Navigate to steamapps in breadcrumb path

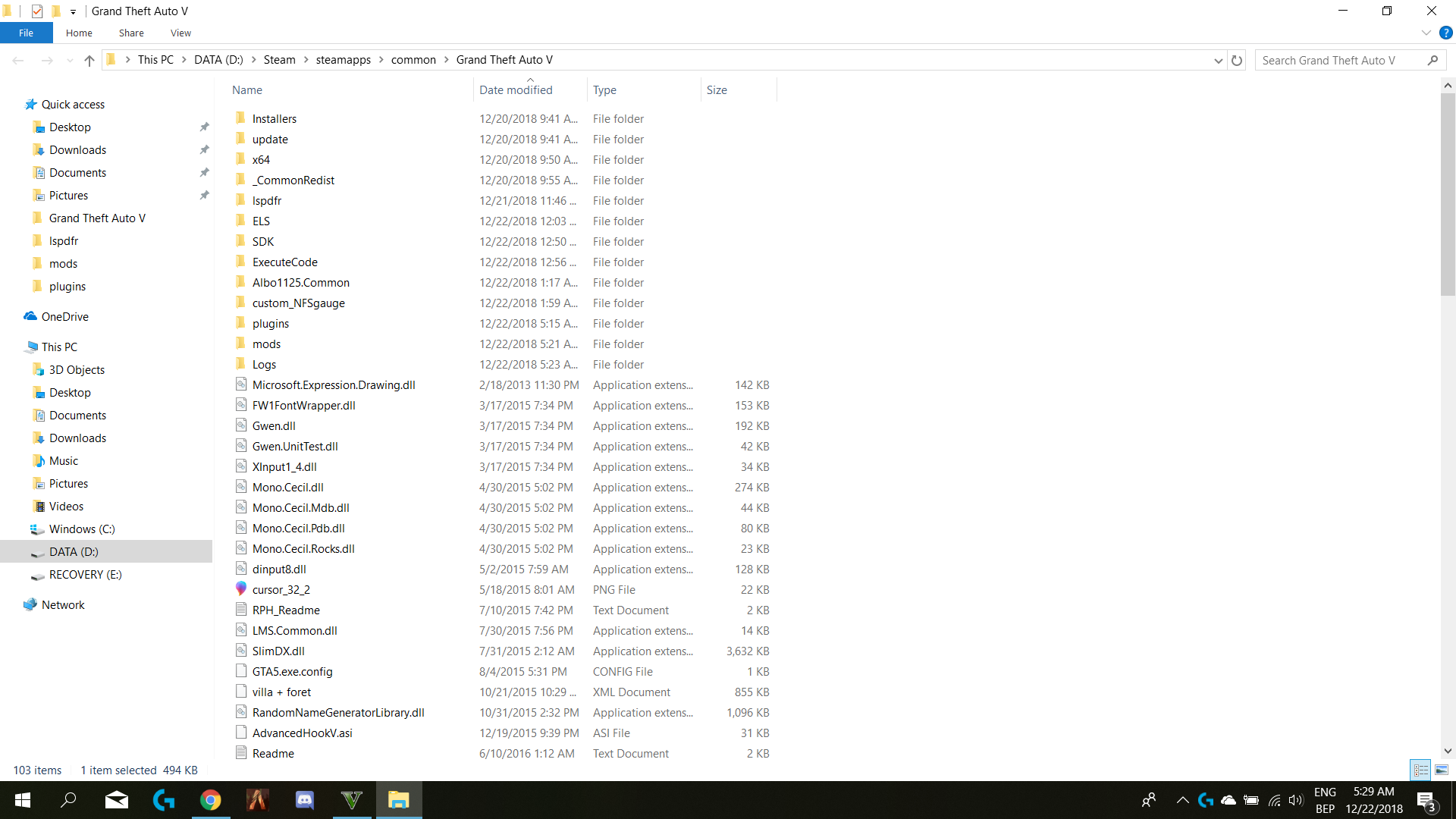(x=343, y=60)
